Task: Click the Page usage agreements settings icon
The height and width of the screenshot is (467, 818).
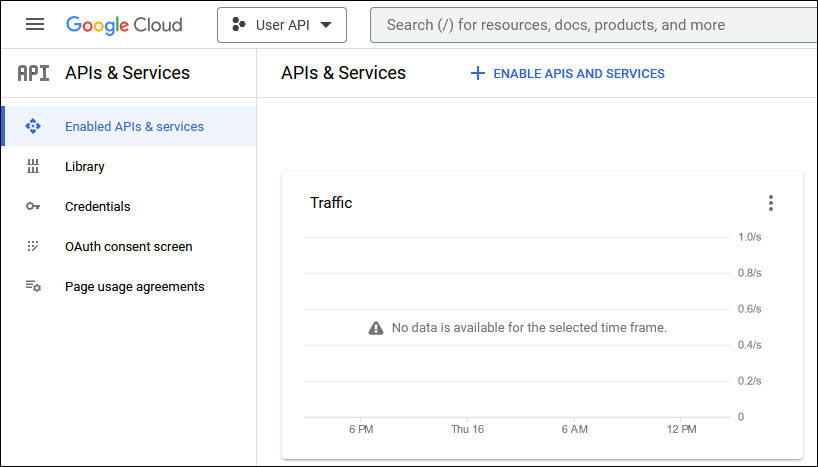Action: 33,287
